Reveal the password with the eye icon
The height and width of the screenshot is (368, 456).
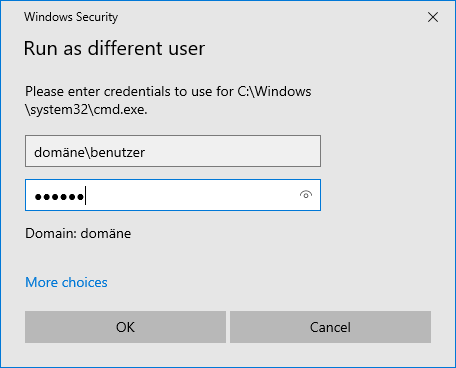tap(306, 195)
